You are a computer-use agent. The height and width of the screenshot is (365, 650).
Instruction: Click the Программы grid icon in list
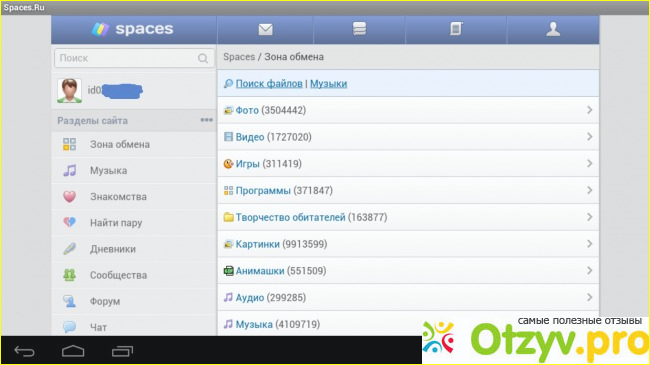pos(228,190)
